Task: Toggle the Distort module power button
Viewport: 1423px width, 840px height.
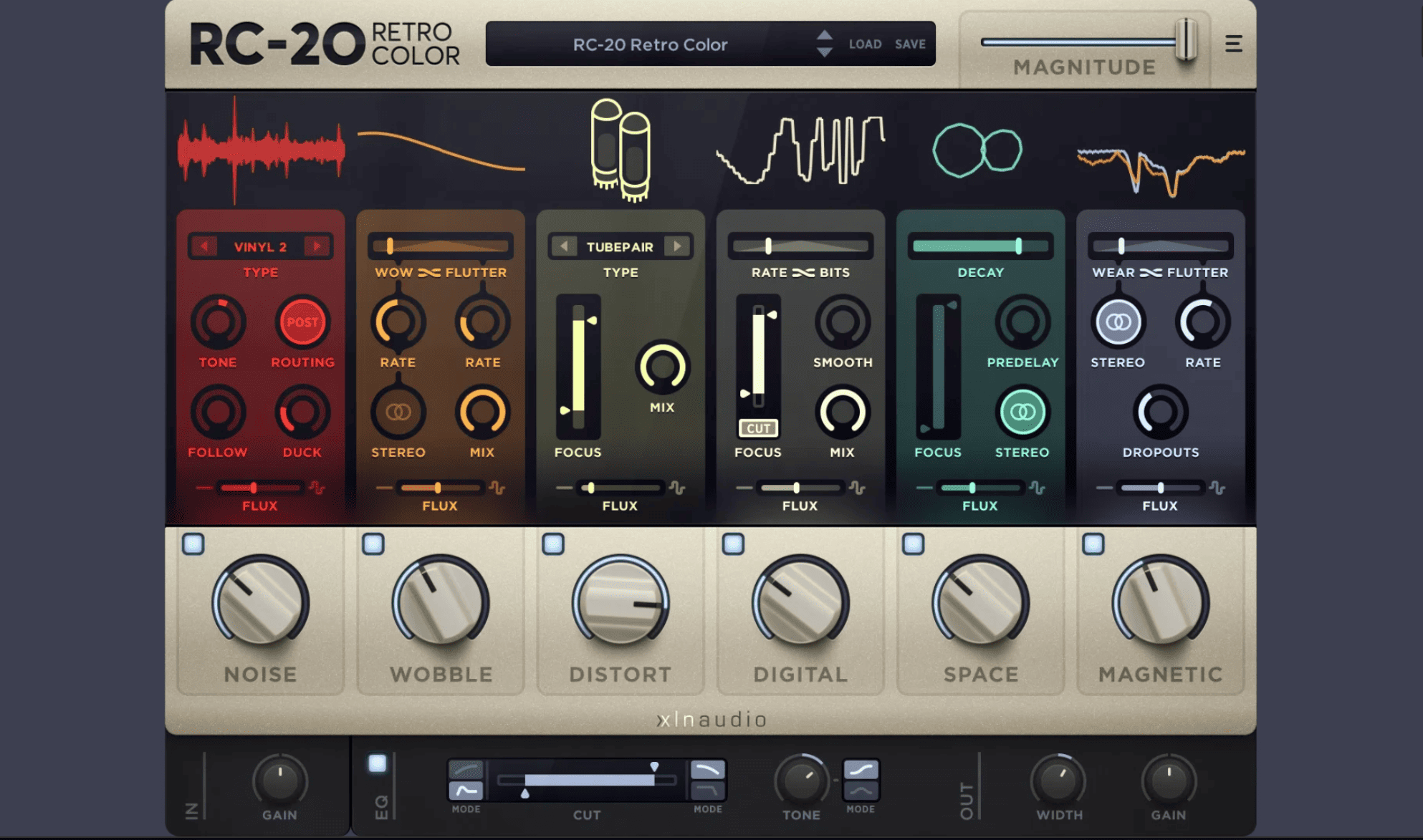Action: coord(553,544)
